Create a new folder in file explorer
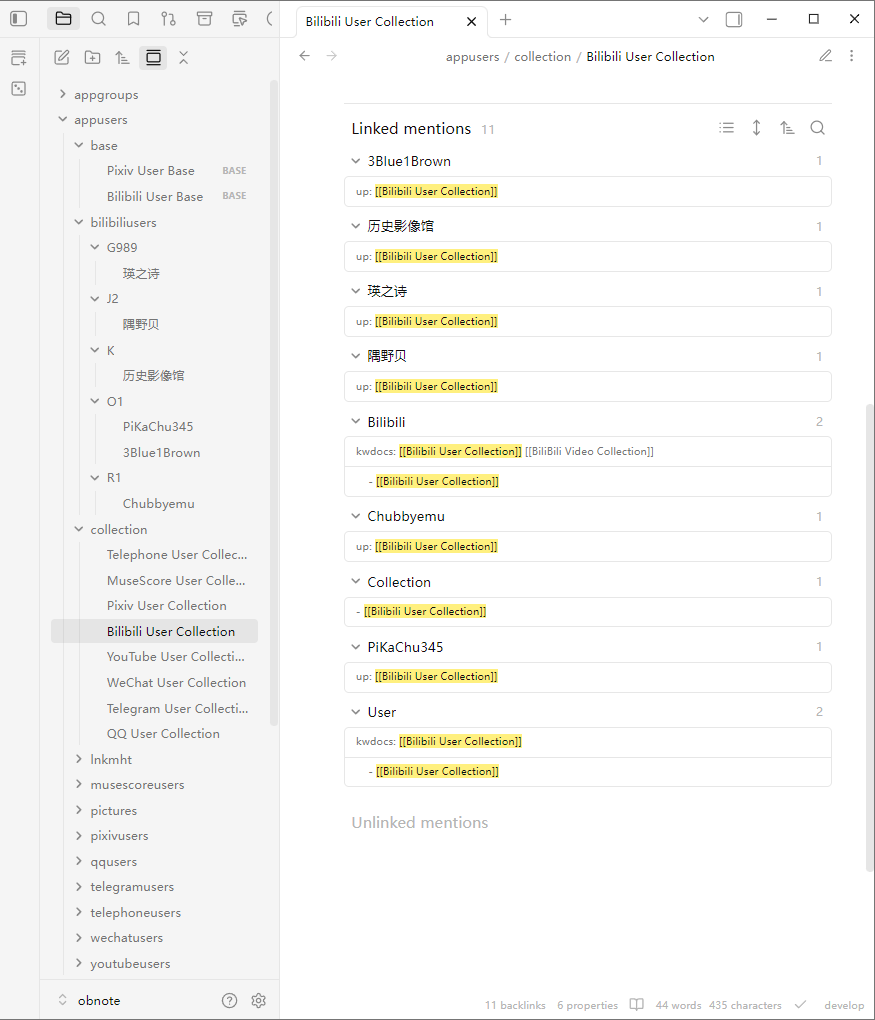This screenshot has height=1020, width=875. click(x=92, y=58)
